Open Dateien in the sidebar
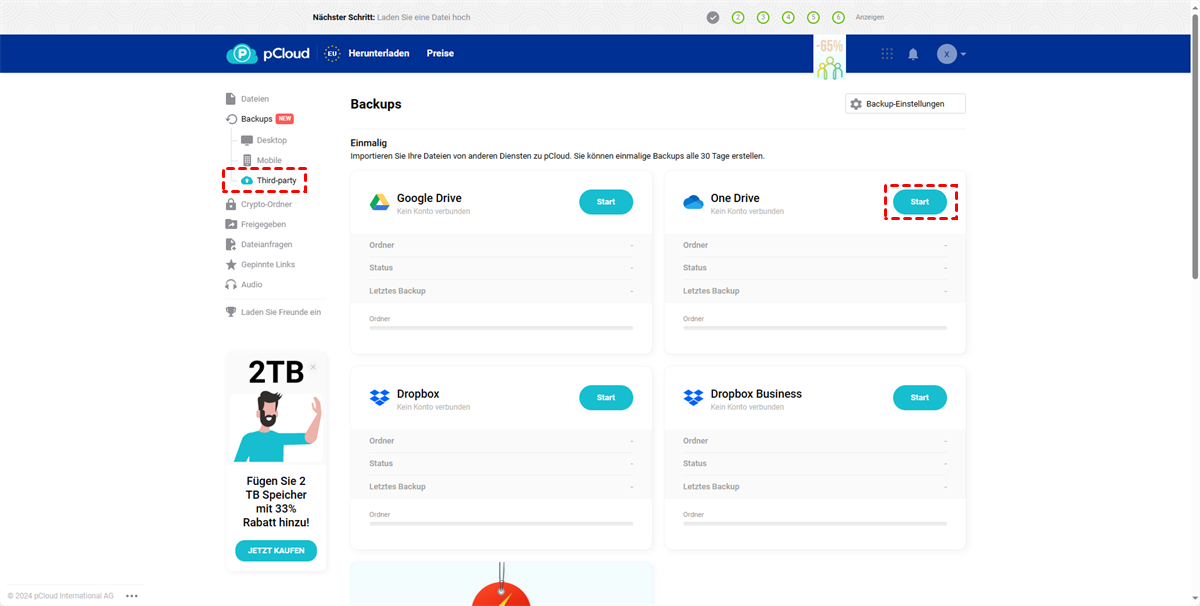Viewport: 1200px width, 606px height. click(248, 99)
